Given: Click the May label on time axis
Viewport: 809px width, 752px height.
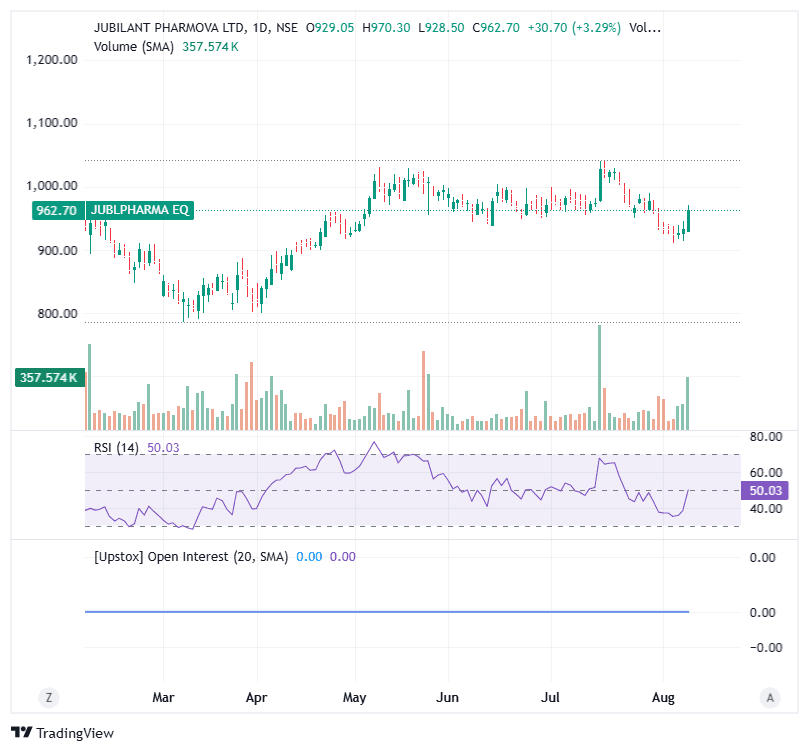Looking at the screenshot, I should click(354, 697).
